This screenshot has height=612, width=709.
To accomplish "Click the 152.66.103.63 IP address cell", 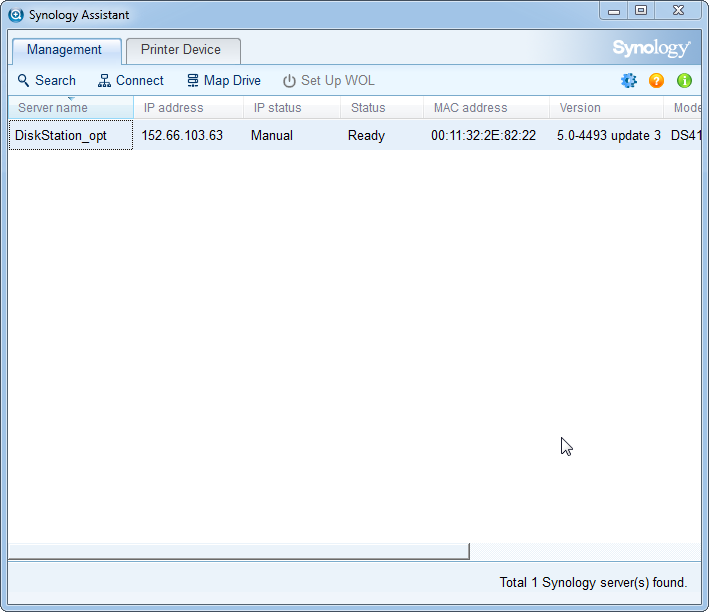I will [x=182, y=136].
